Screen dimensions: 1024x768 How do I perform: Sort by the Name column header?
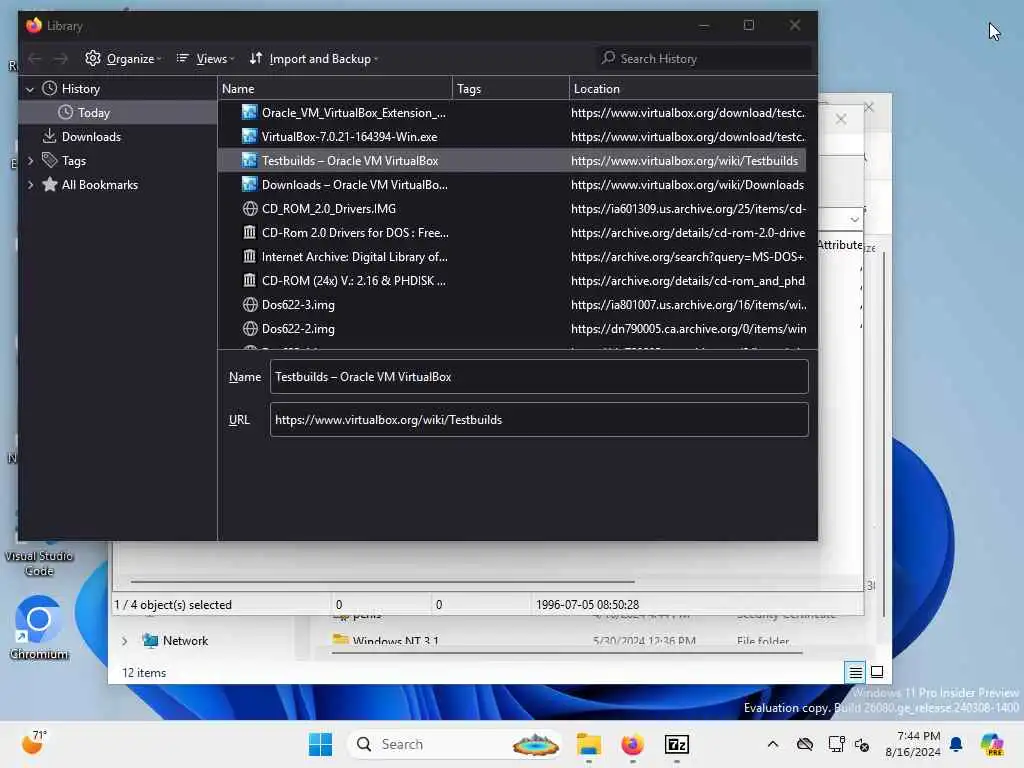pos(335,89)
